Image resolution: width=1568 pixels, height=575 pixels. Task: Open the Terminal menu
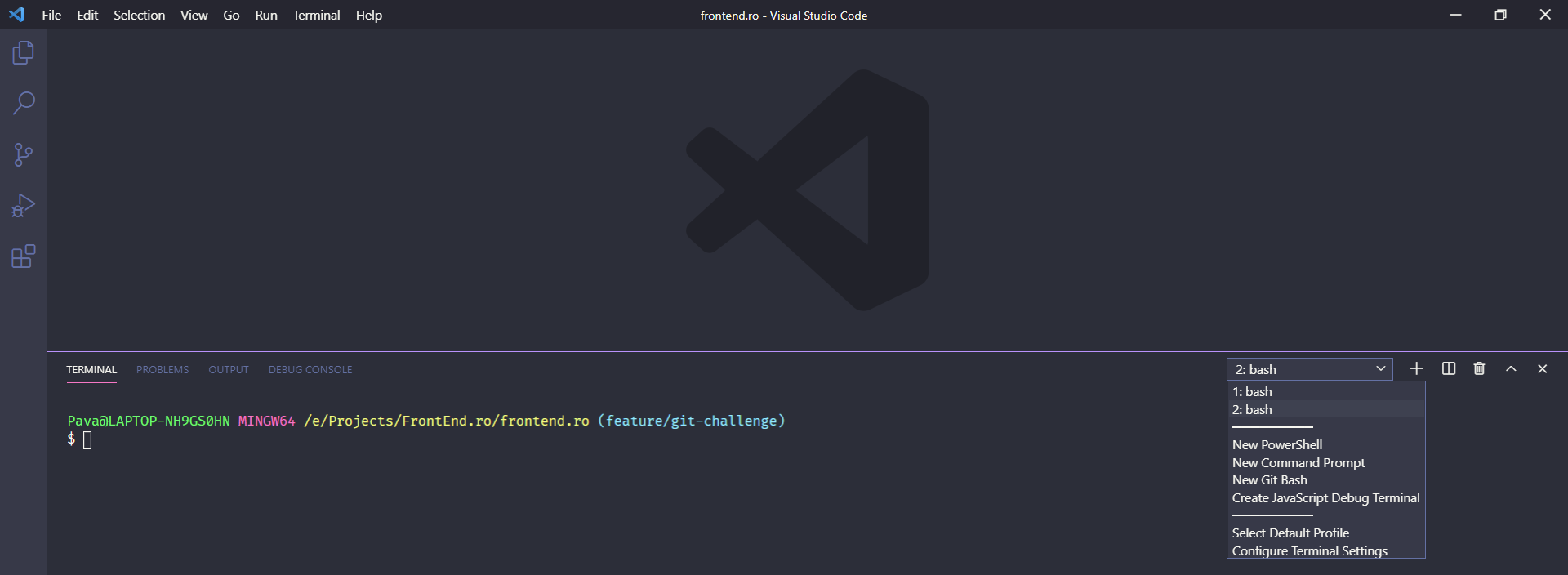(x=316, y=15)
